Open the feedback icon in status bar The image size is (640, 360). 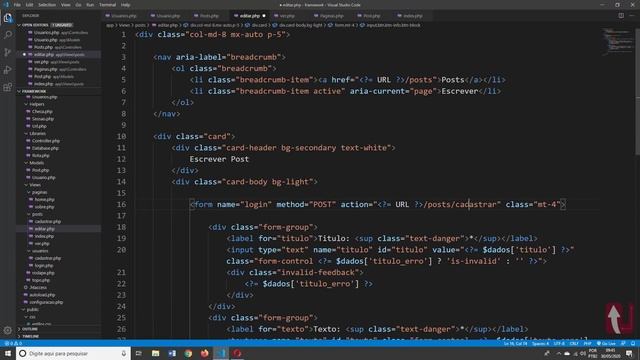[623, 343]
